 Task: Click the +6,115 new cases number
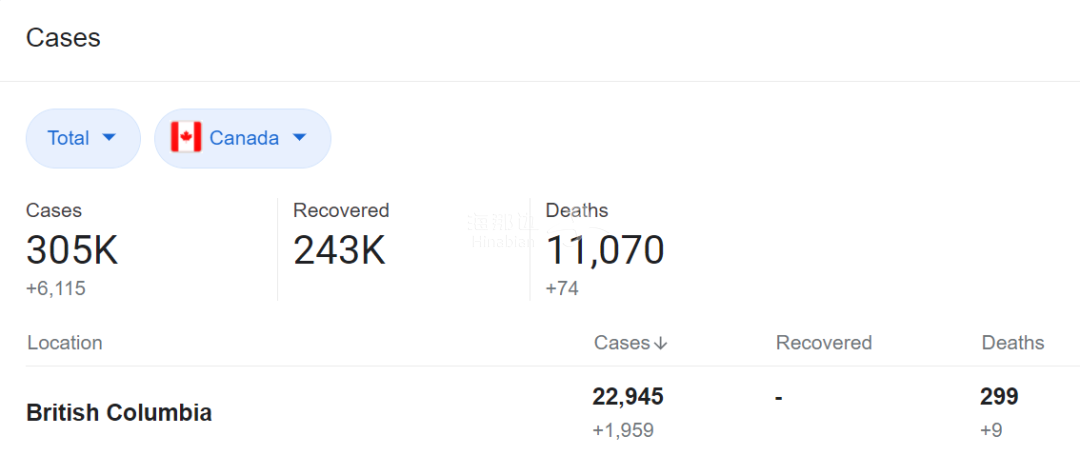[x=56, y=289]
